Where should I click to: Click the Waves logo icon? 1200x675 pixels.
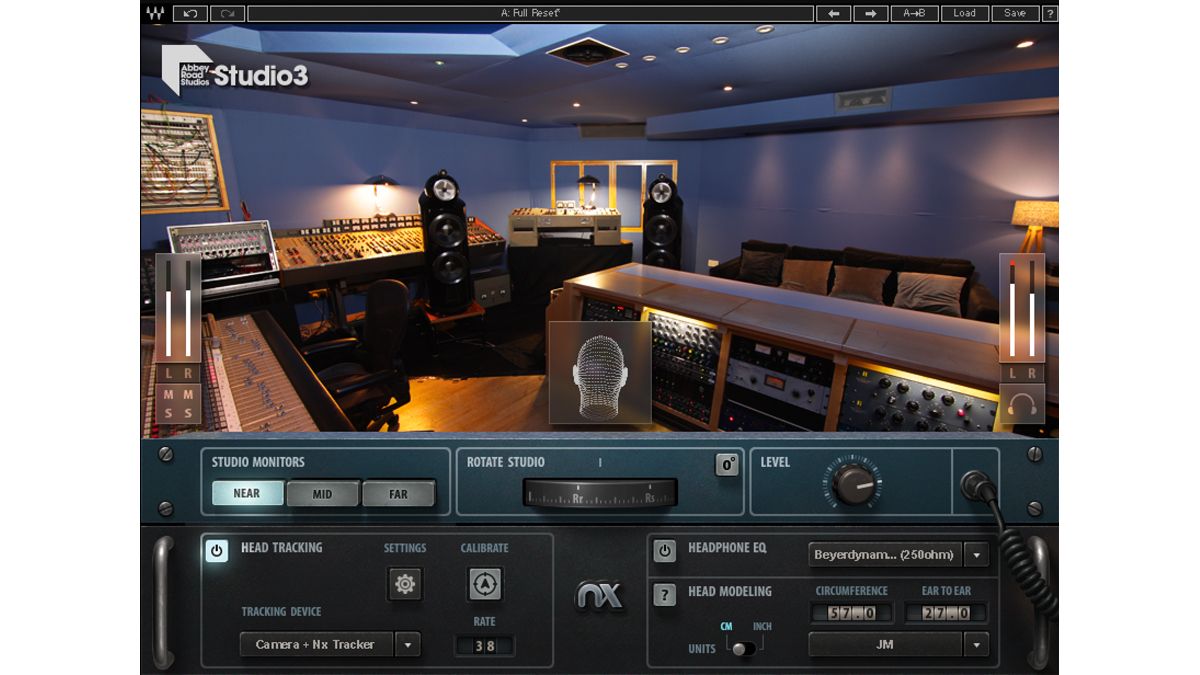(155, 13)
